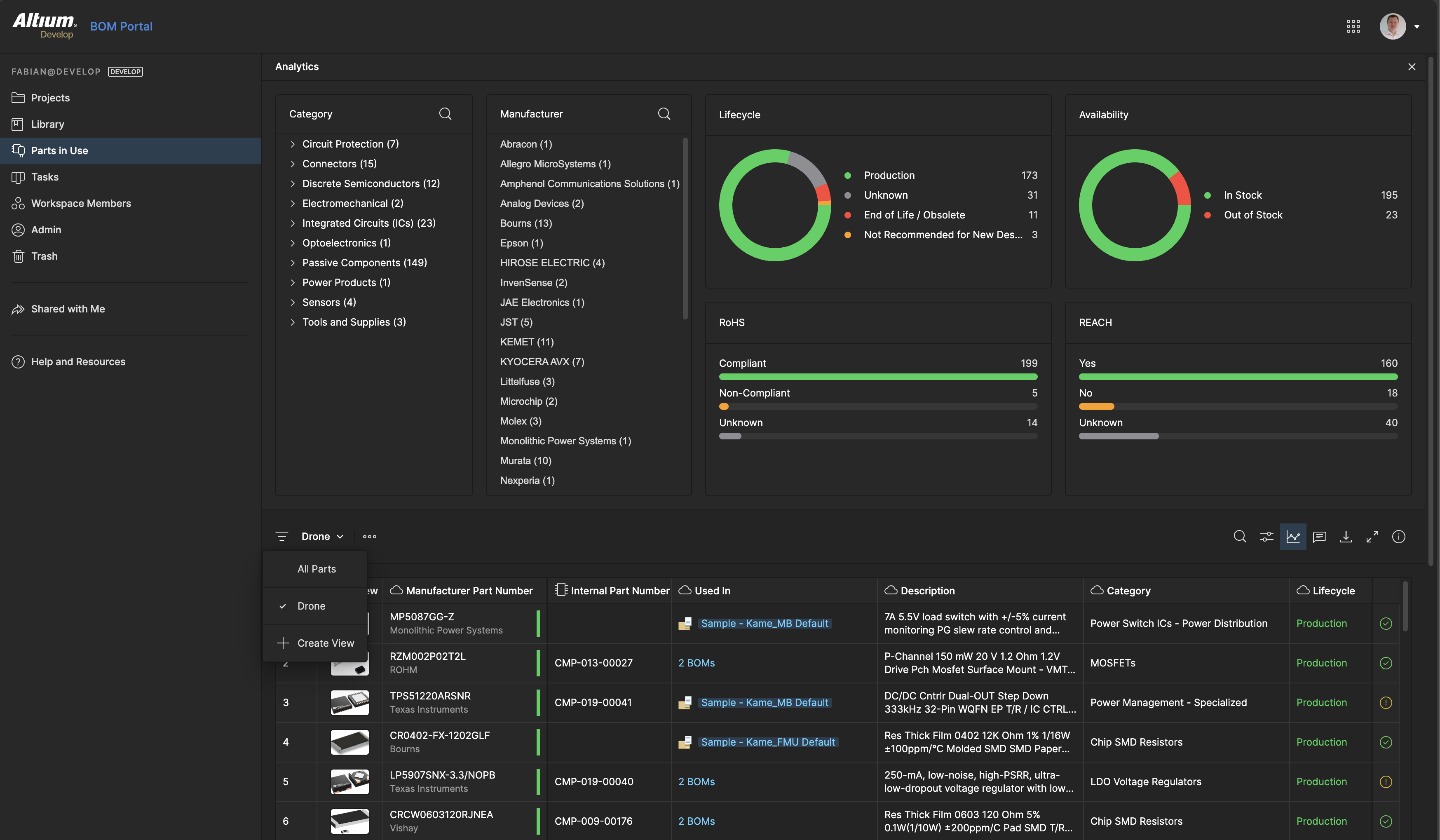Open the Drone view dropdown

[322, 537]
